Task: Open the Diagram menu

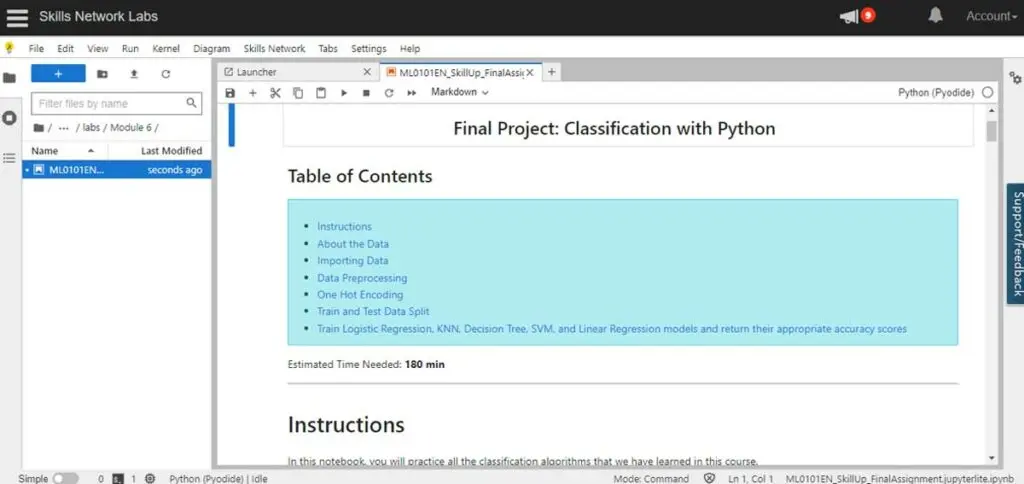Action: tap(212, 48)
